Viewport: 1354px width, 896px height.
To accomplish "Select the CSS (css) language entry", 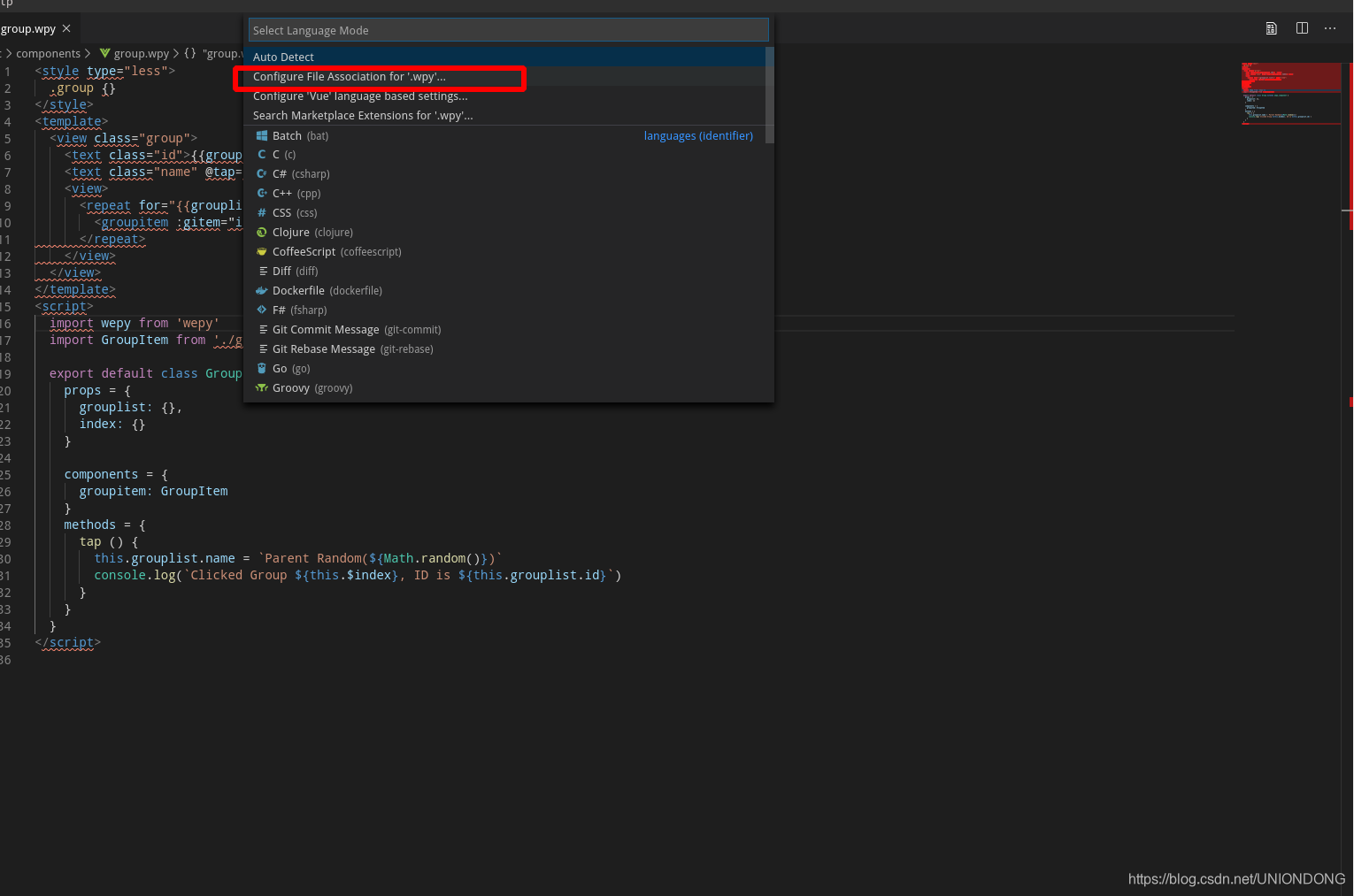I will pos(504,213).
